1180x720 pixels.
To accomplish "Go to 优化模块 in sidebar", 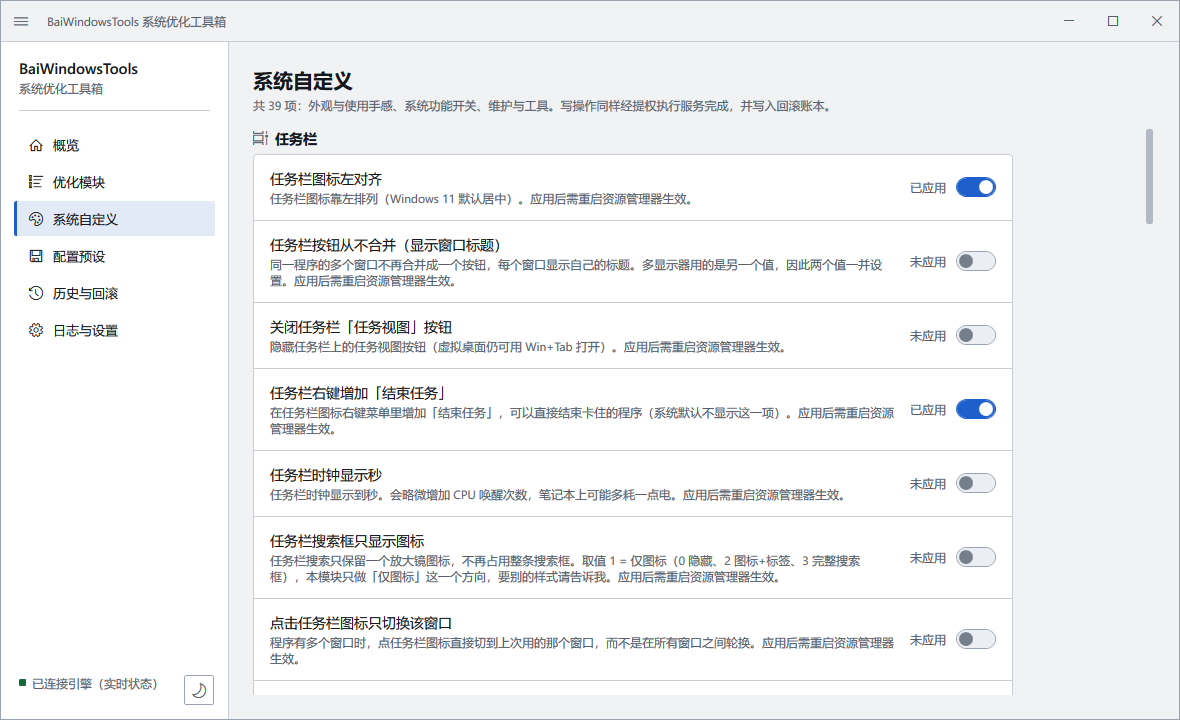I will 114,182.
